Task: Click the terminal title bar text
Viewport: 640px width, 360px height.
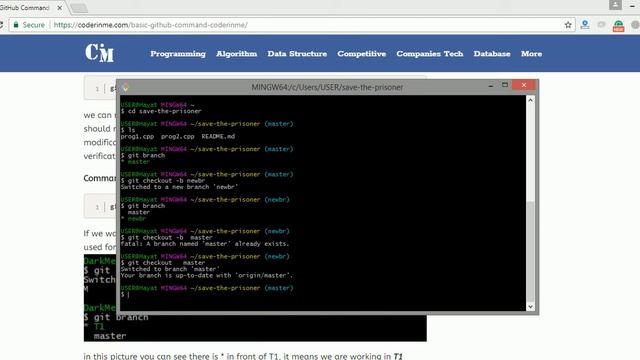Action: coord(327,87)
